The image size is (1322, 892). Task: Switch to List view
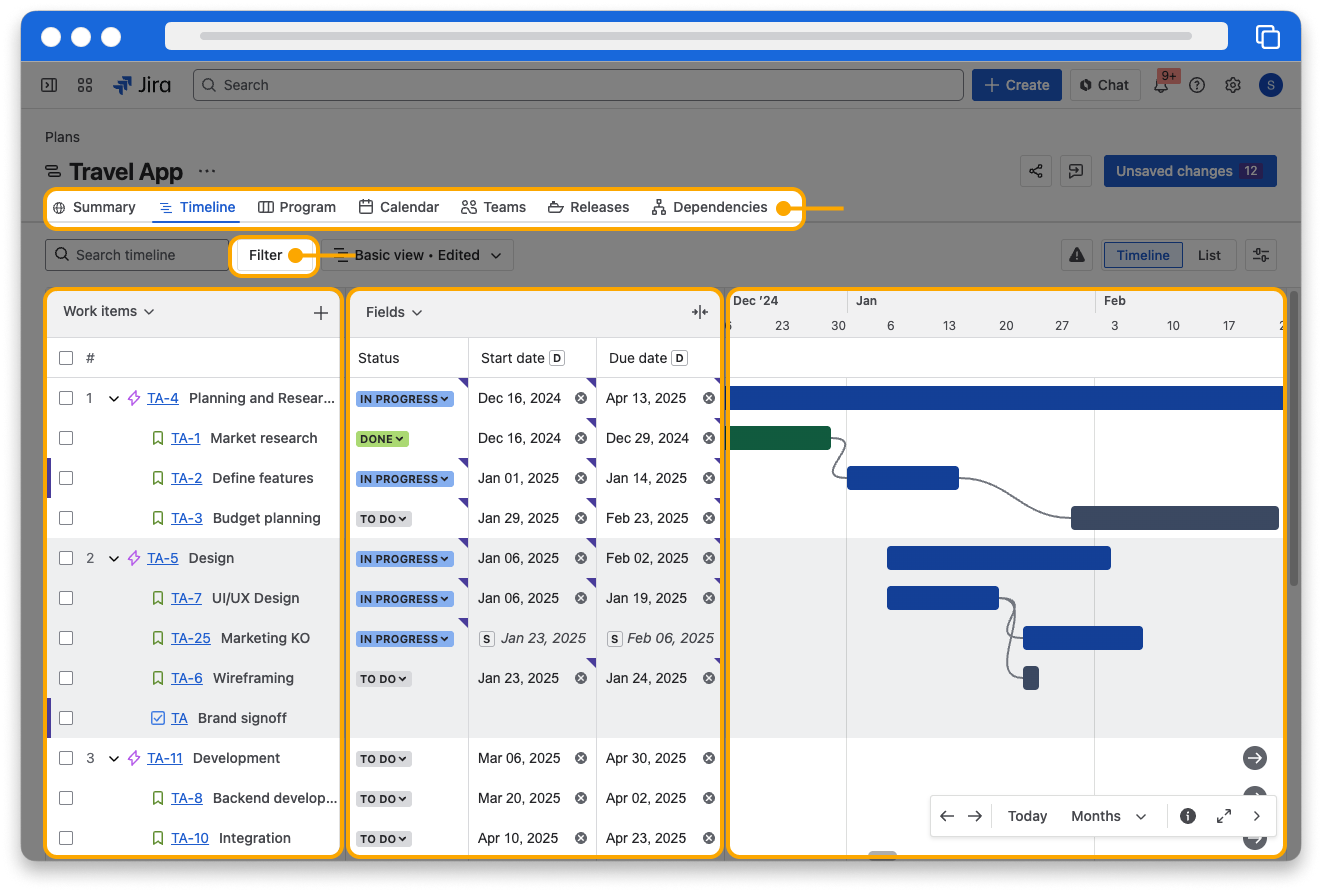click(x=1209, y=255)
